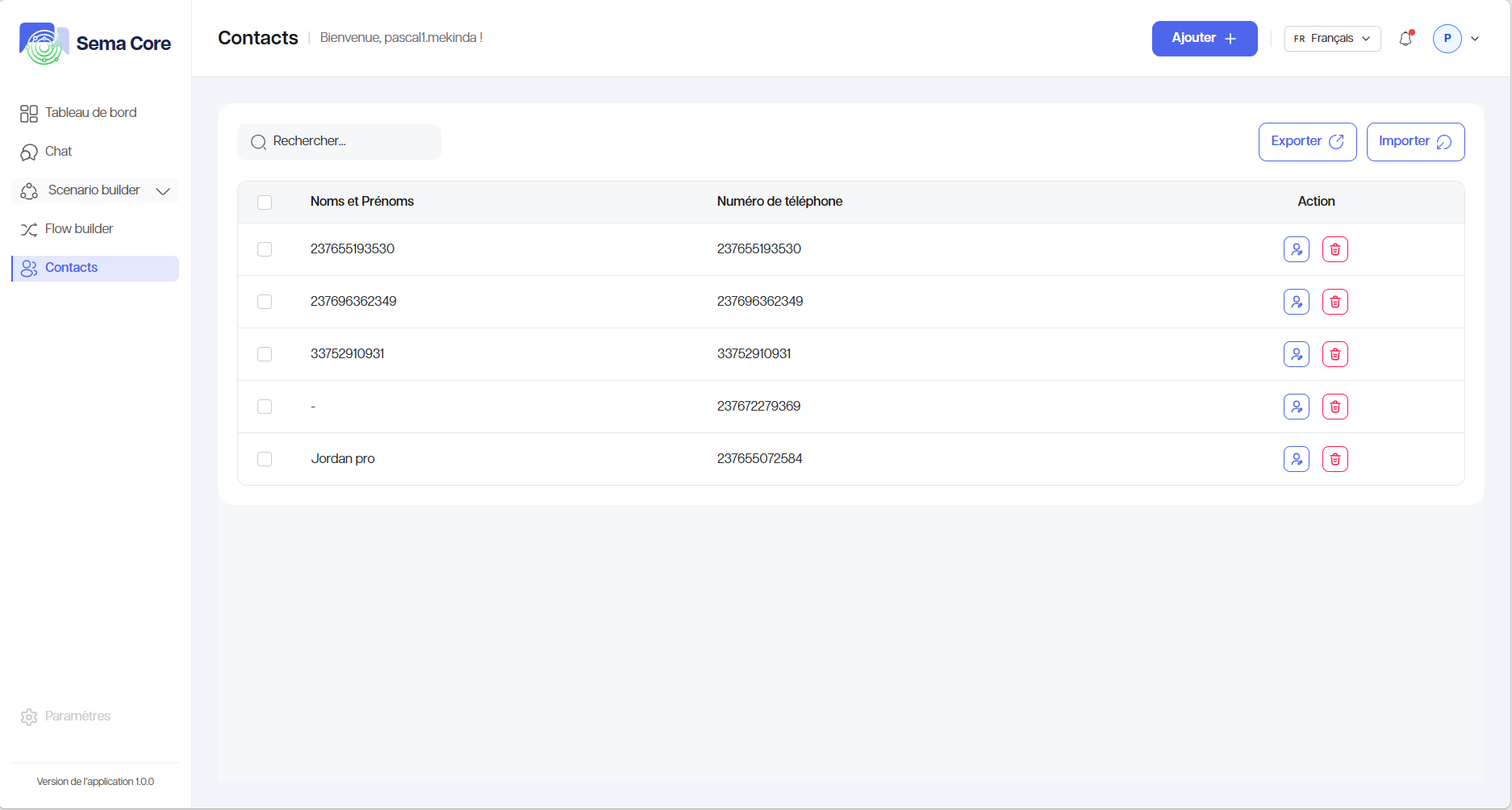The height and width of the screenshot is (810, 1512).
Task: Click the notification bell icon
Action: click(1405, 39)
